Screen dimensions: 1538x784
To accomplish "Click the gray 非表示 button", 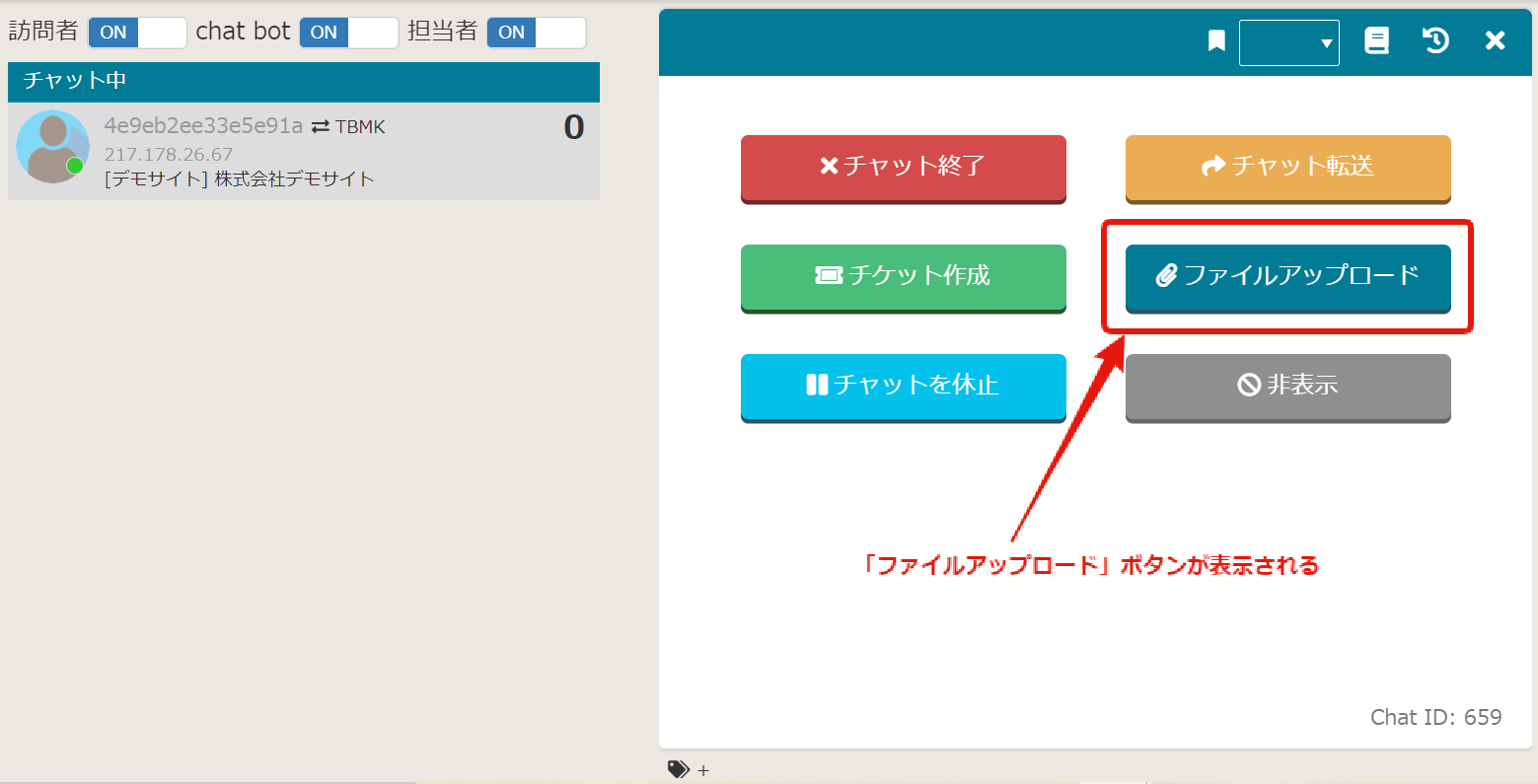I will coord(1287,386).
